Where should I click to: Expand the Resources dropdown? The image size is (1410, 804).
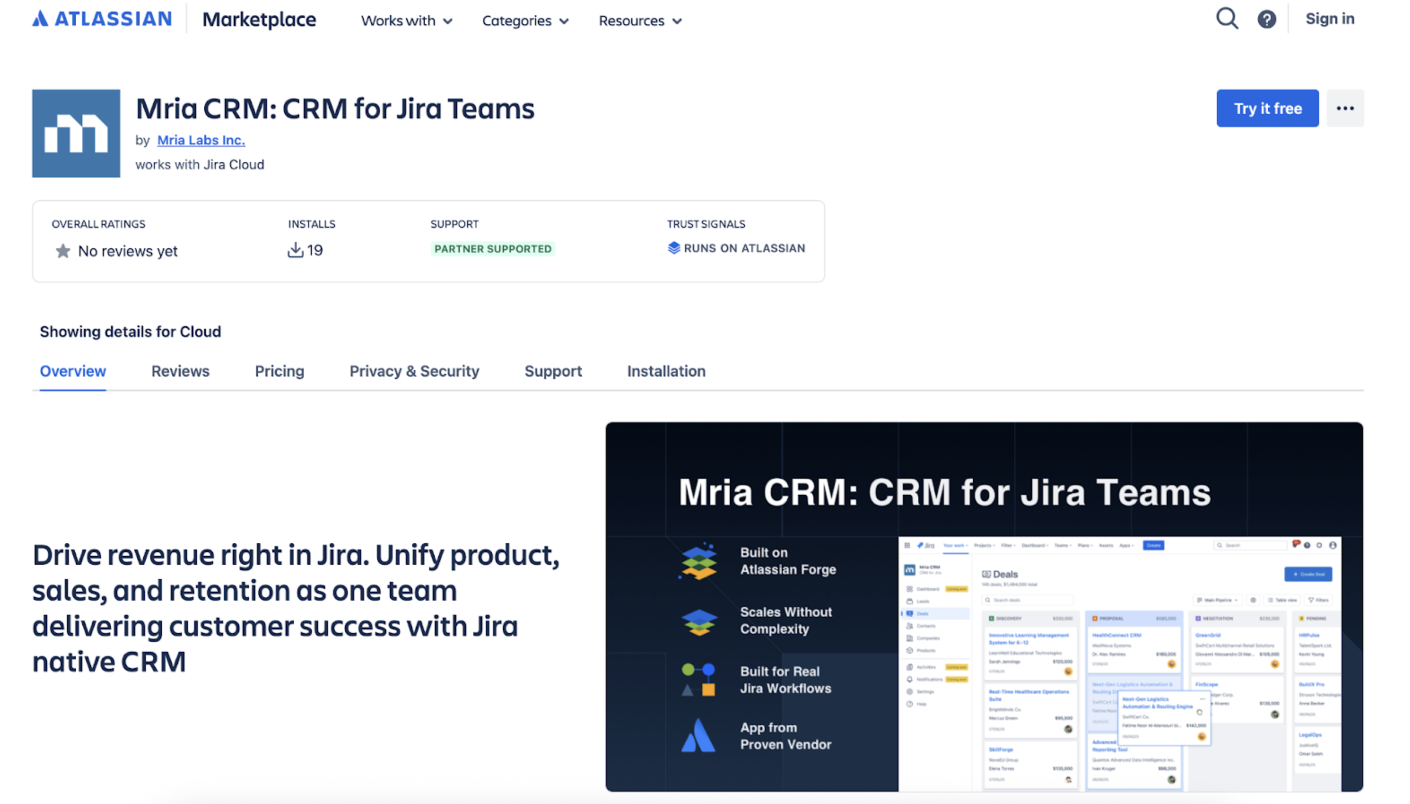[641, 20]
